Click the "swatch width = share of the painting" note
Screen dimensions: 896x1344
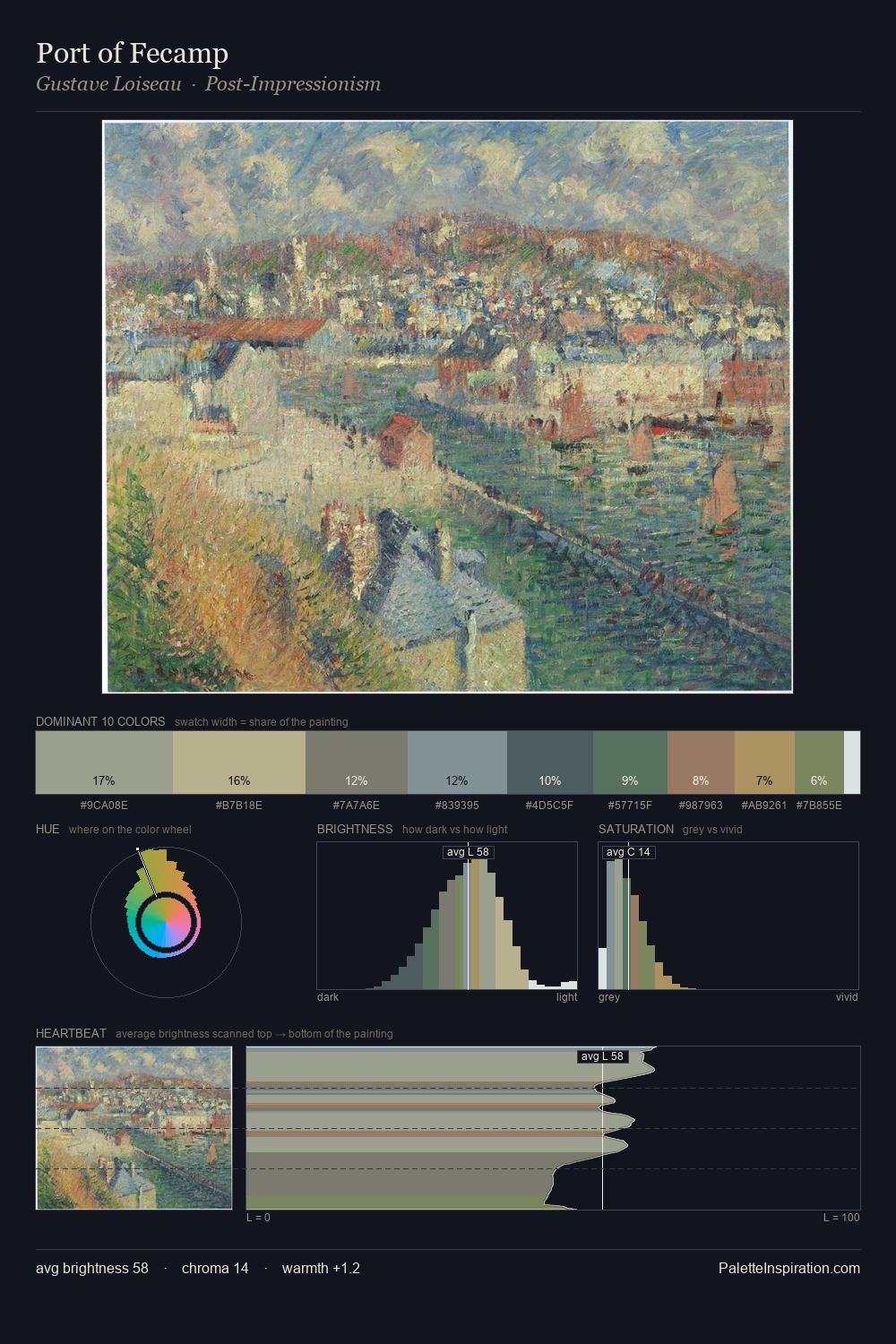[262, 722]
